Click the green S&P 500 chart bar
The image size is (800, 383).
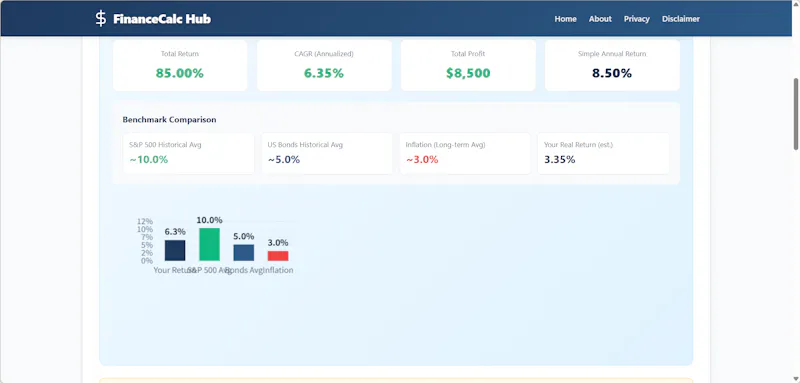tap(209, 244)
